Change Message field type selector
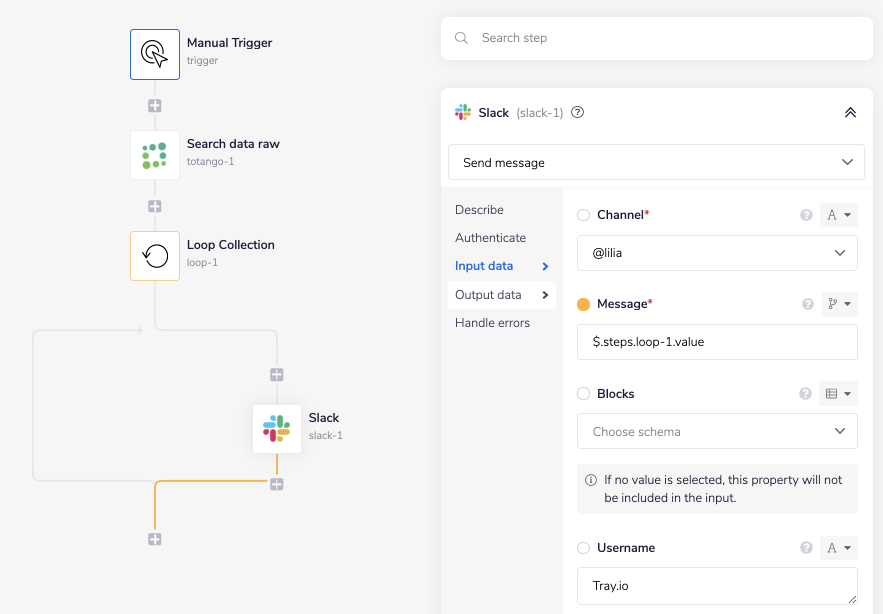This screenshot has width=883, height=614. (839, 304)
